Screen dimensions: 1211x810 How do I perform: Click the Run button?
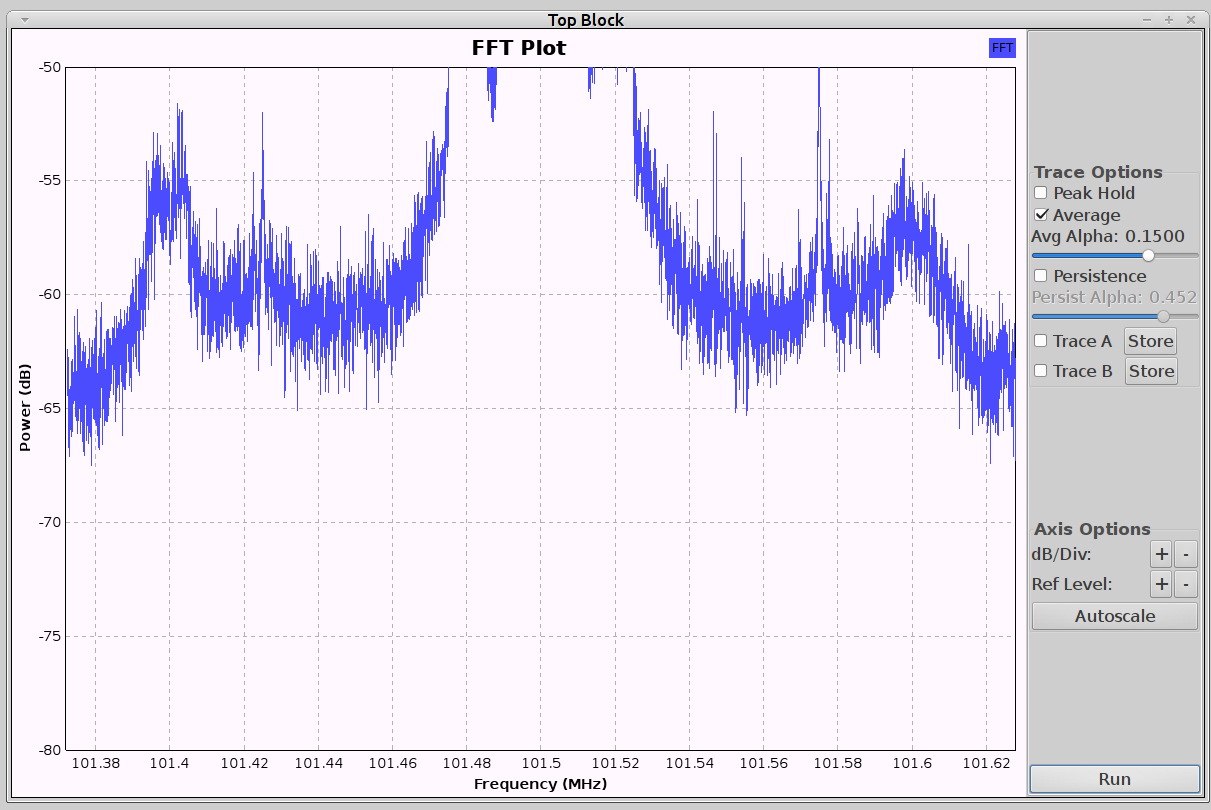(1114, 779)
